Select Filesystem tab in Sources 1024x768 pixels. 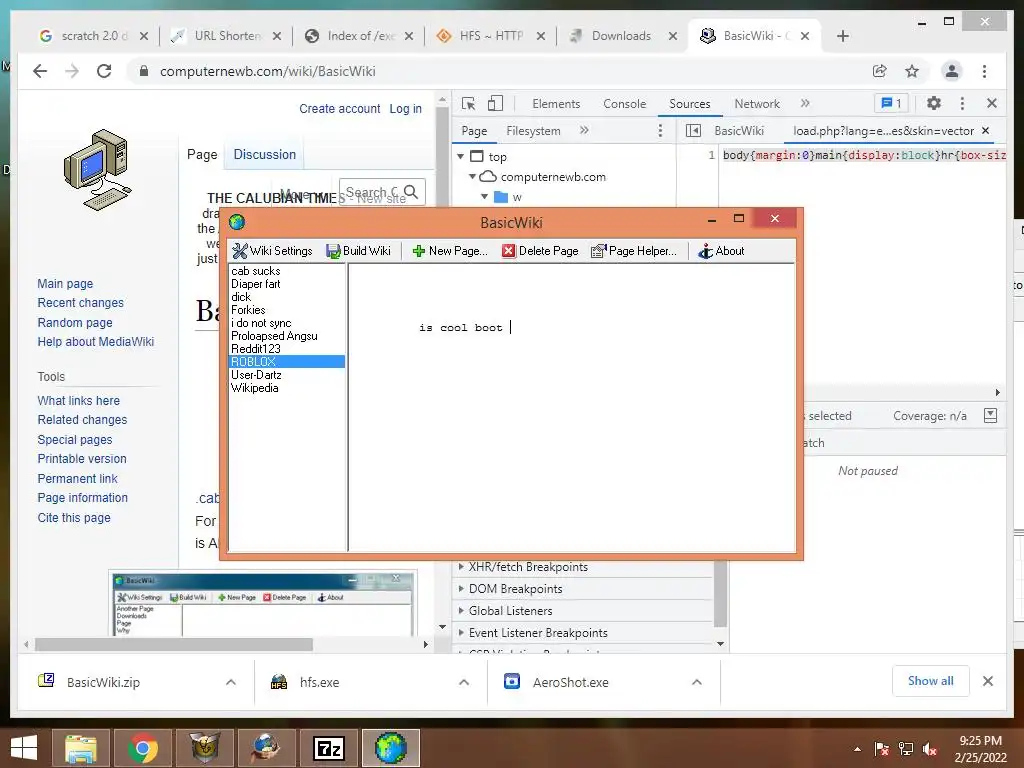[x=533, y=131]
